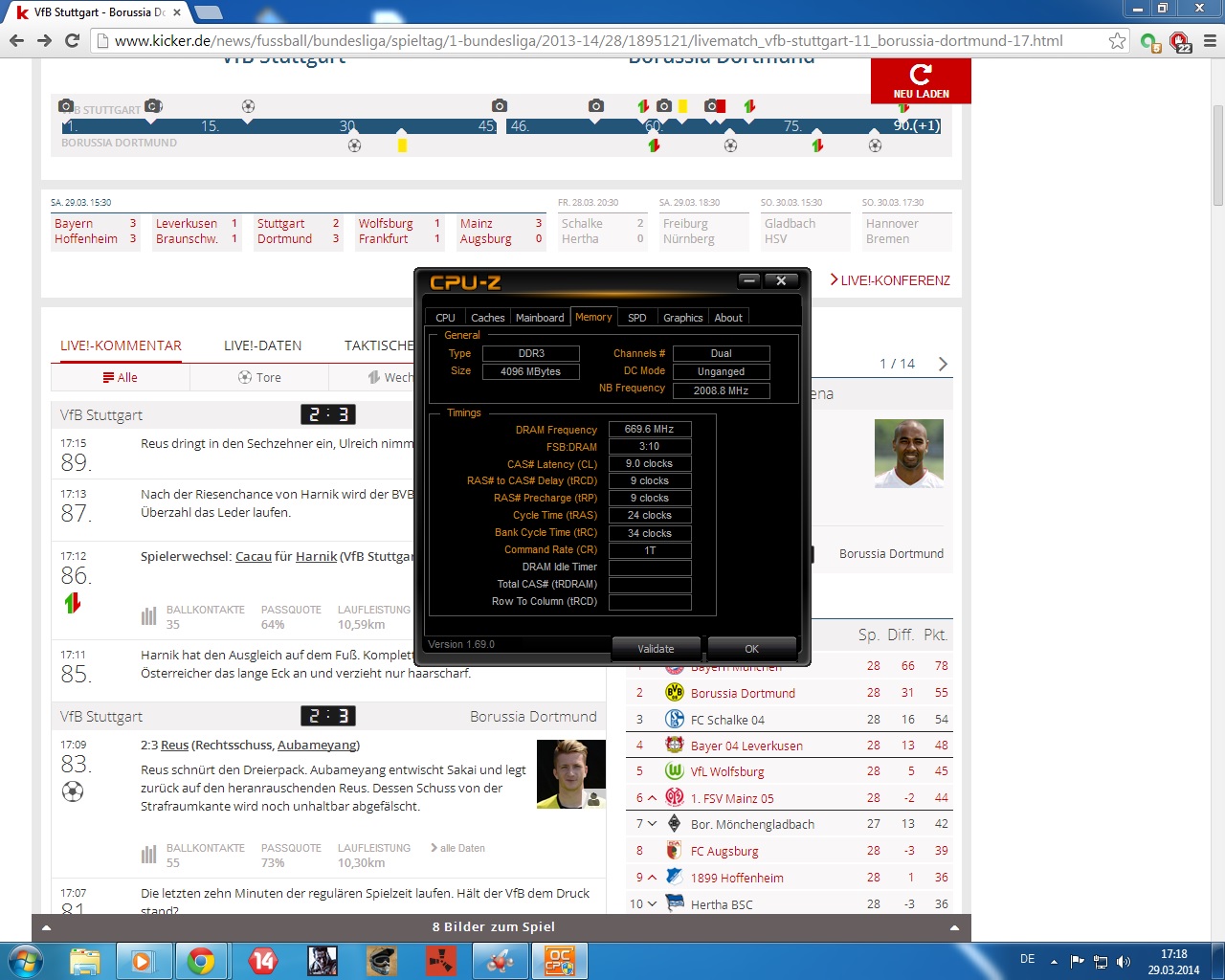
Task: Open Windows Explorer from taskbar
Action: pyautogui.click(x=85, y=961)
